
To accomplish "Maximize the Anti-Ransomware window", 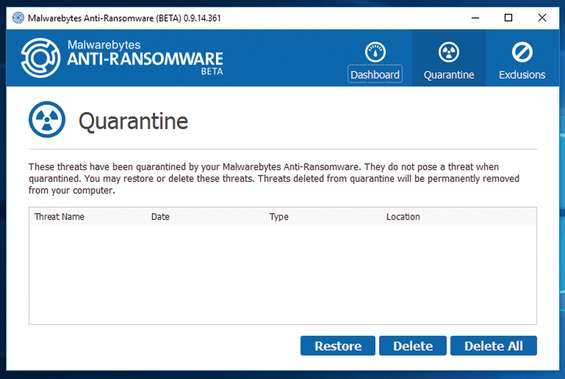I will click(508, 18).
